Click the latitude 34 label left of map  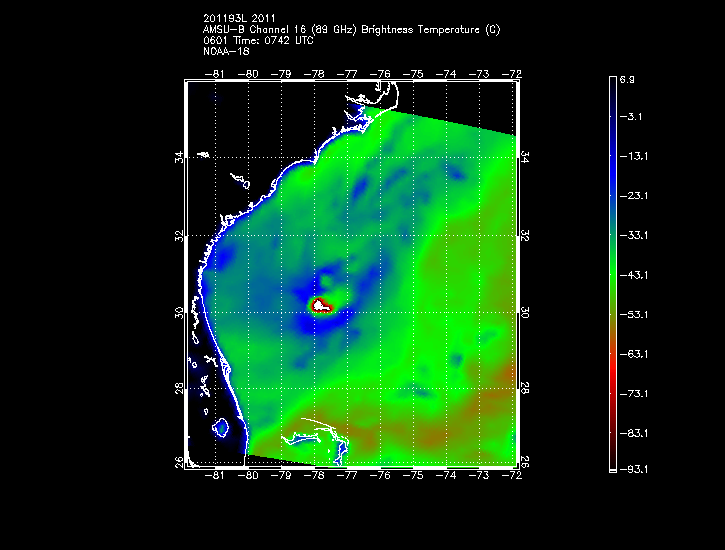coord(179,158)
